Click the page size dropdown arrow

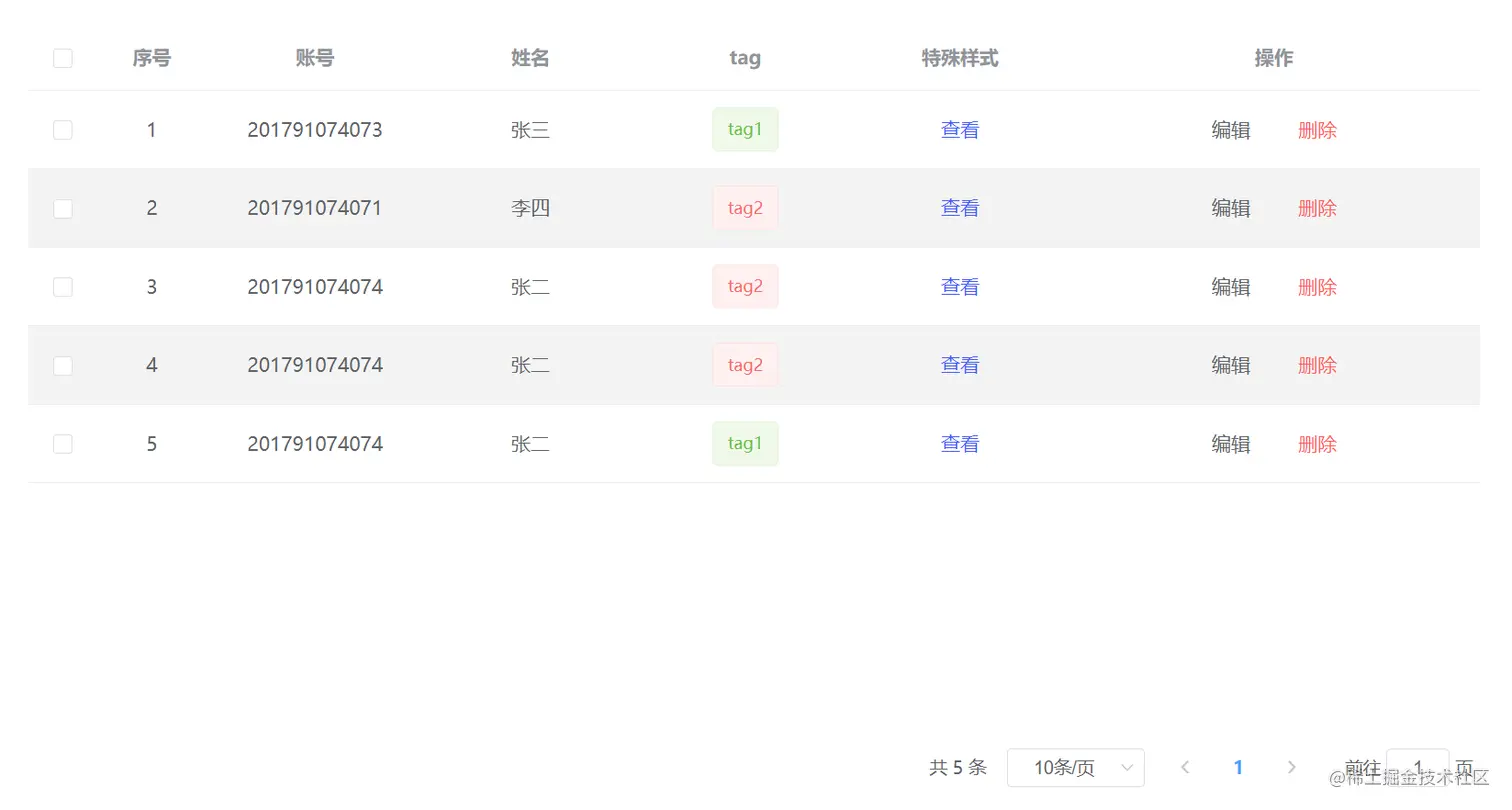pyautogui.click(x=1127, y=767)
